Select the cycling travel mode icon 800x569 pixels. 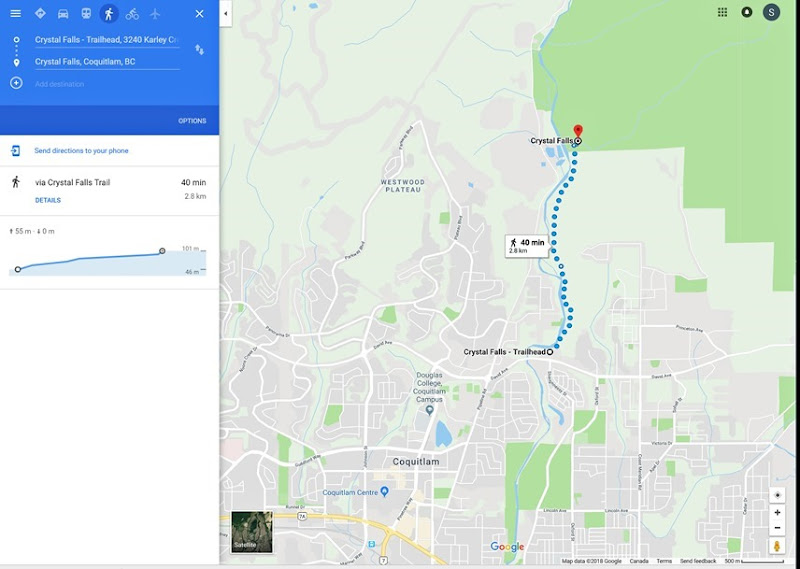[x=132, y=14]
